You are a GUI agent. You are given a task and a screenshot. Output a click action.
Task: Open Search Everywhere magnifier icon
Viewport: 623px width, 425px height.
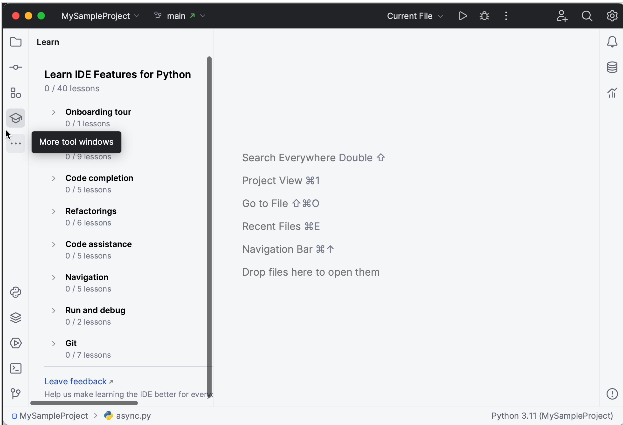pyautogui.click(x=587, y=16)
